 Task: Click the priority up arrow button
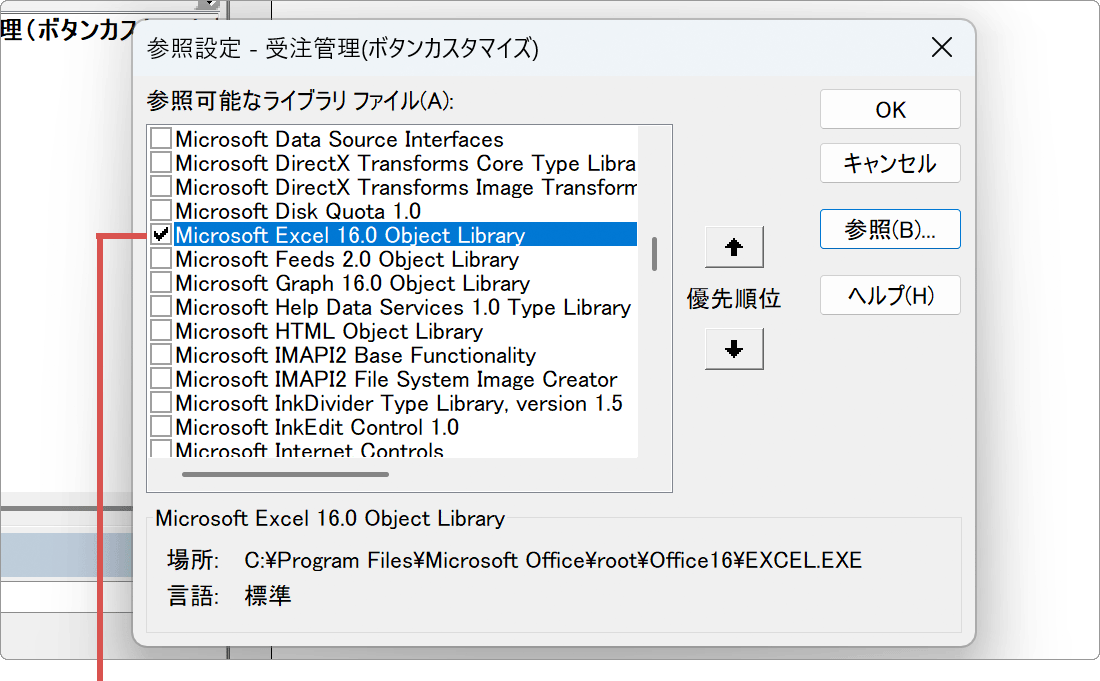tap(734, 247)
